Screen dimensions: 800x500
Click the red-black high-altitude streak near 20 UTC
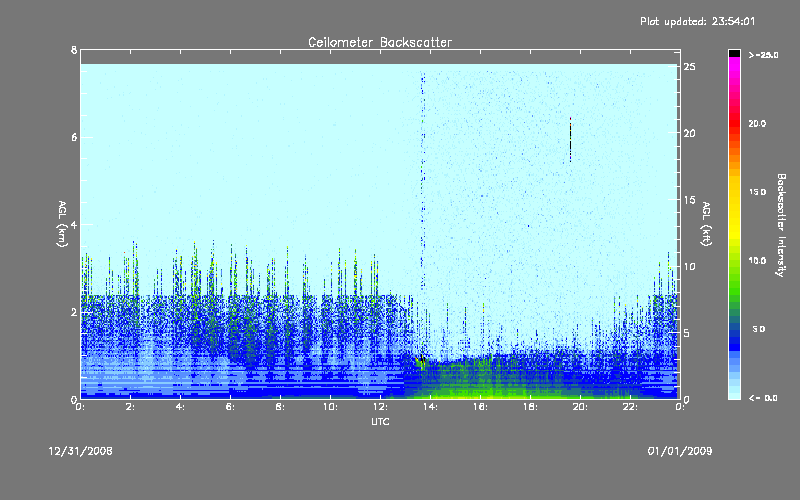tap(570, 139)
